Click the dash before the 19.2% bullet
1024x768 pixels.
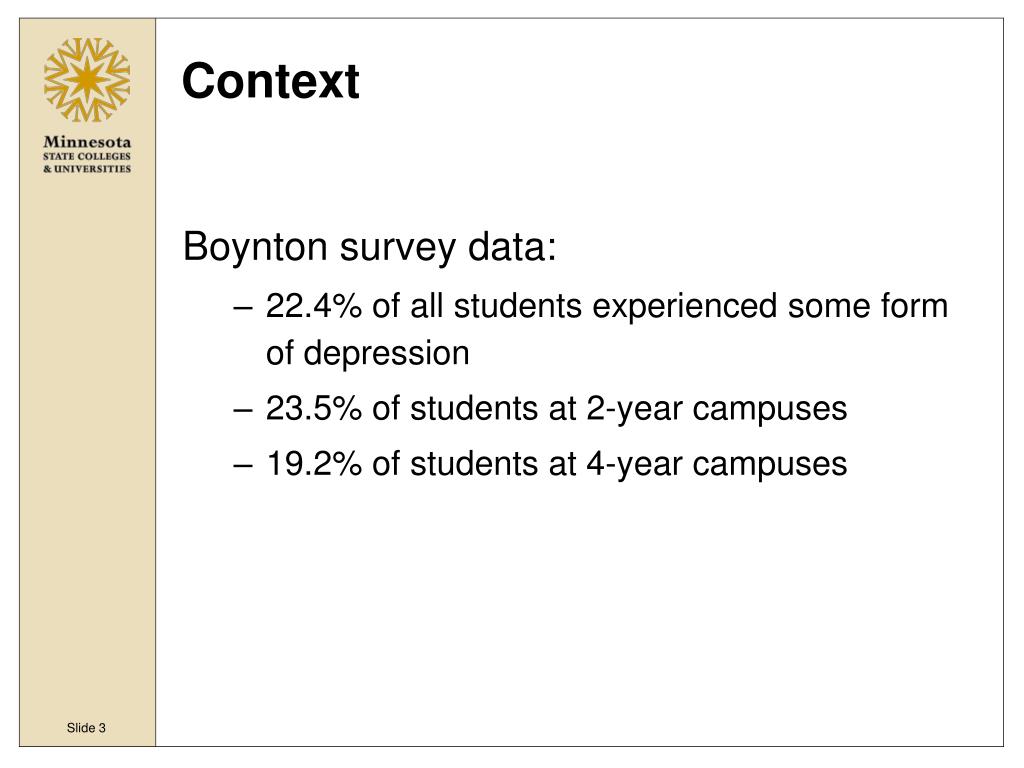click(243, 466)
